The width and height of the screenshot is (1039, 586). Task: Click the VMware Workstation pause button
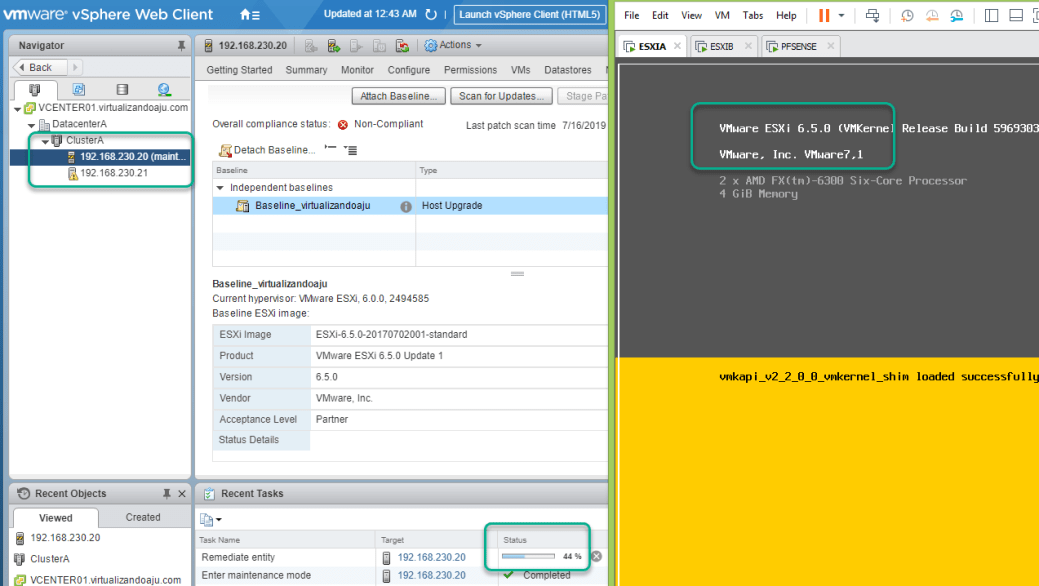824,16
